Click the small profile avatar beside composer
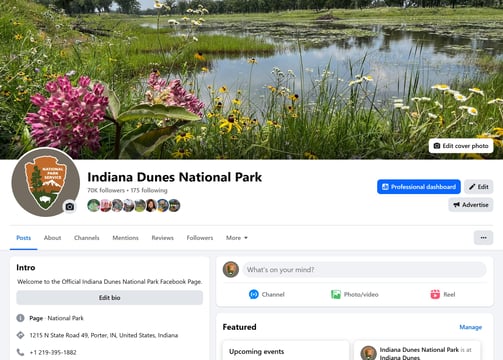 click(x=231, y=270)
